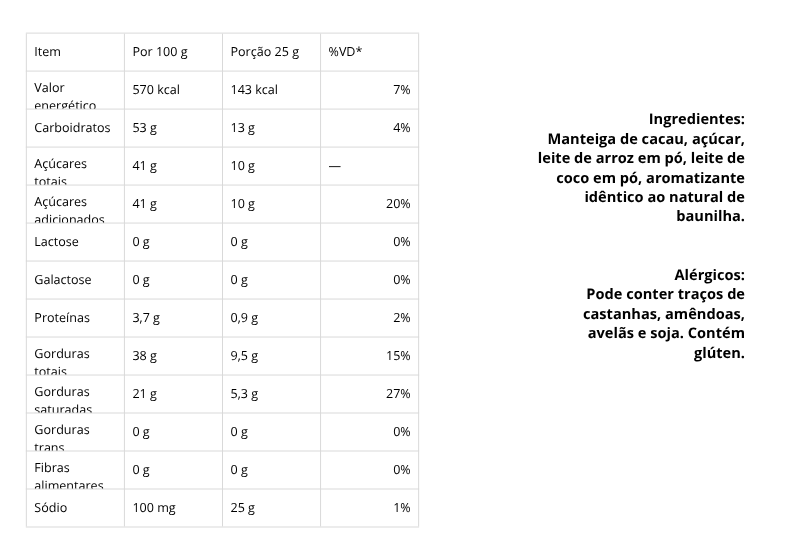Select the "Proteínas" row label
The height and width of the screenshot is (550, 800).
point(62,318)
